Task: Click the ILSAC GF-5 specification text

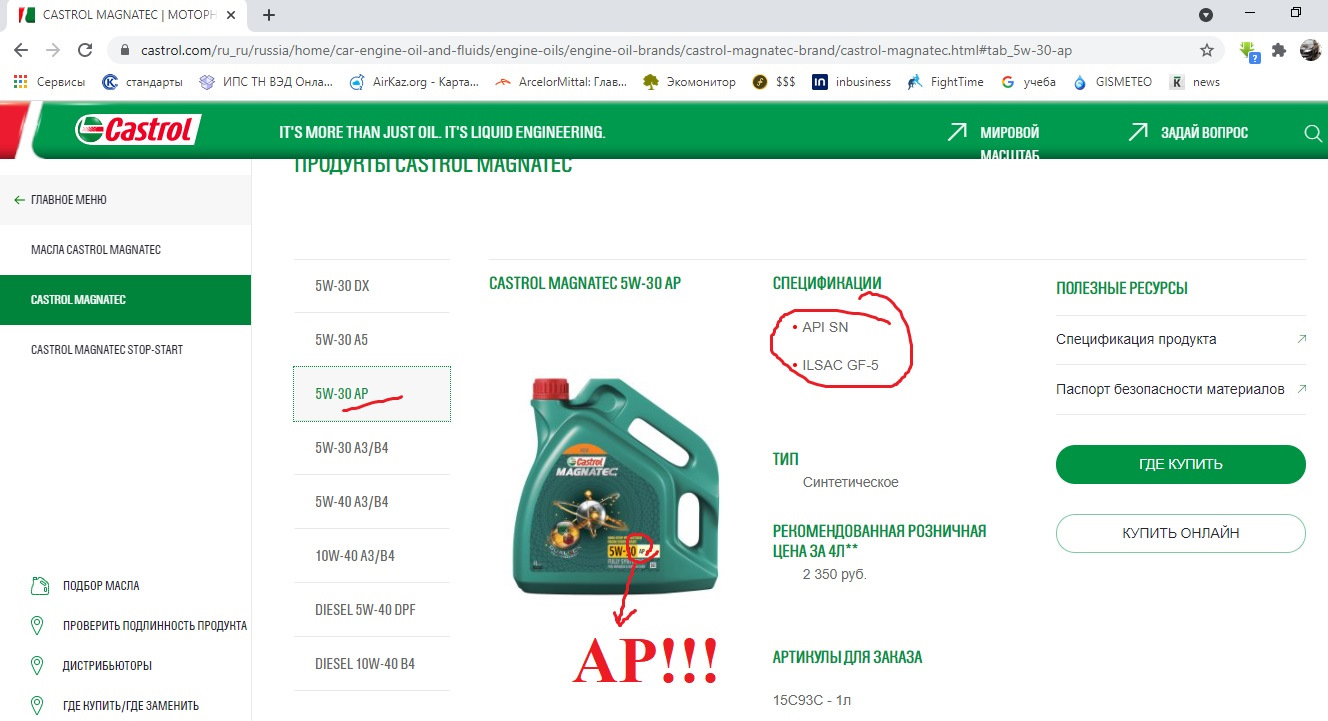Action: pos(840,365)
